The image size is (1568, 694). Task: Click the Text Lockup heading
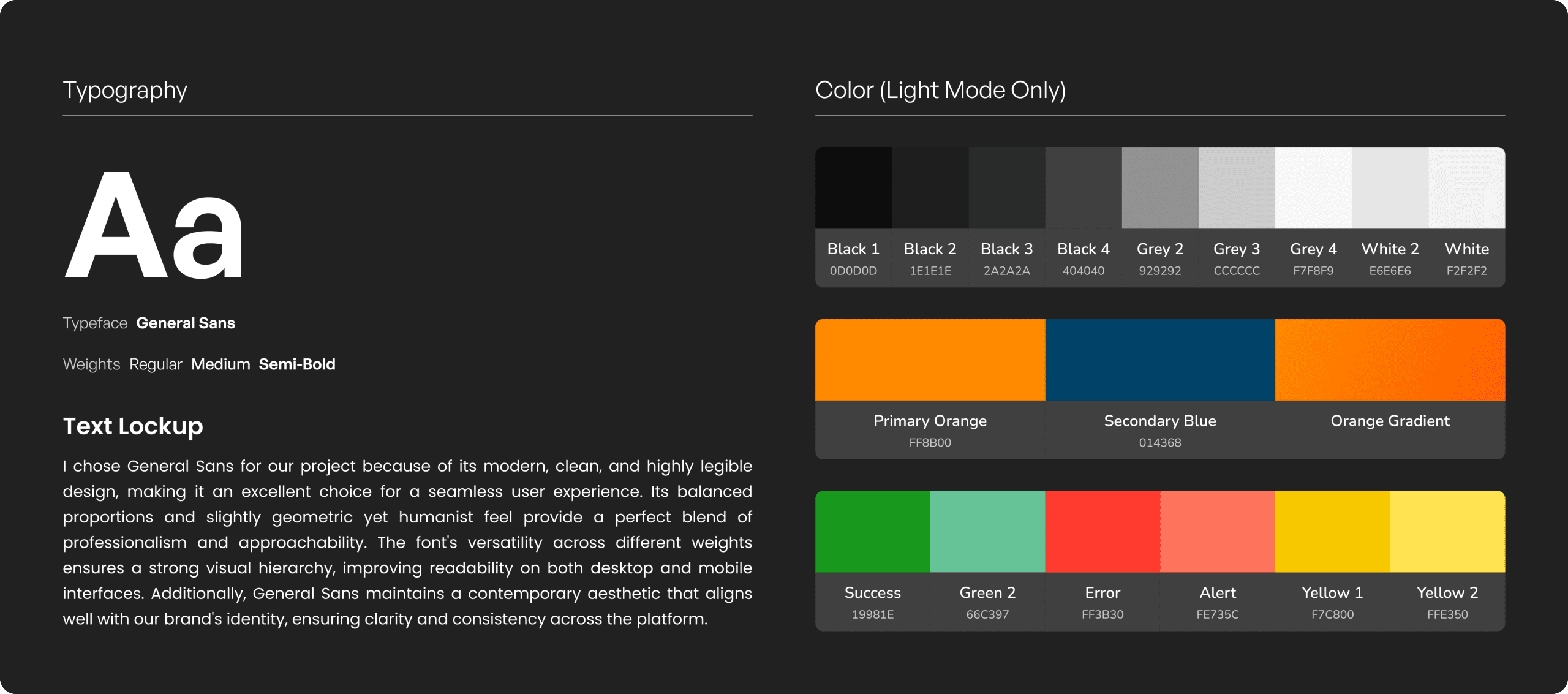(x=133, y=426)
